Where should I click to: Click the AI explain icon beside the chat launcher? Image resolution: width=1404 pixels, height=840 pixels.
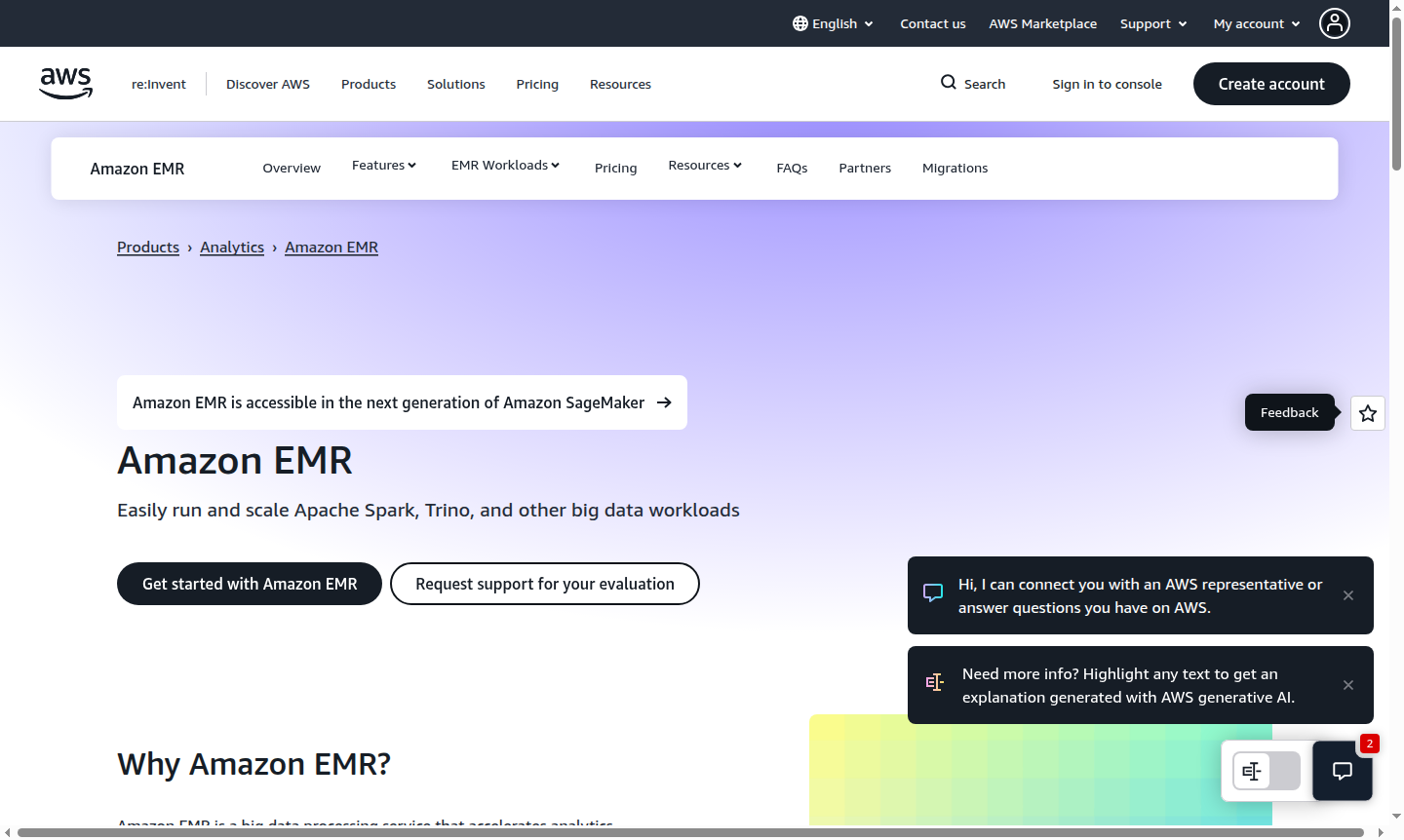tap(1252, 771)
